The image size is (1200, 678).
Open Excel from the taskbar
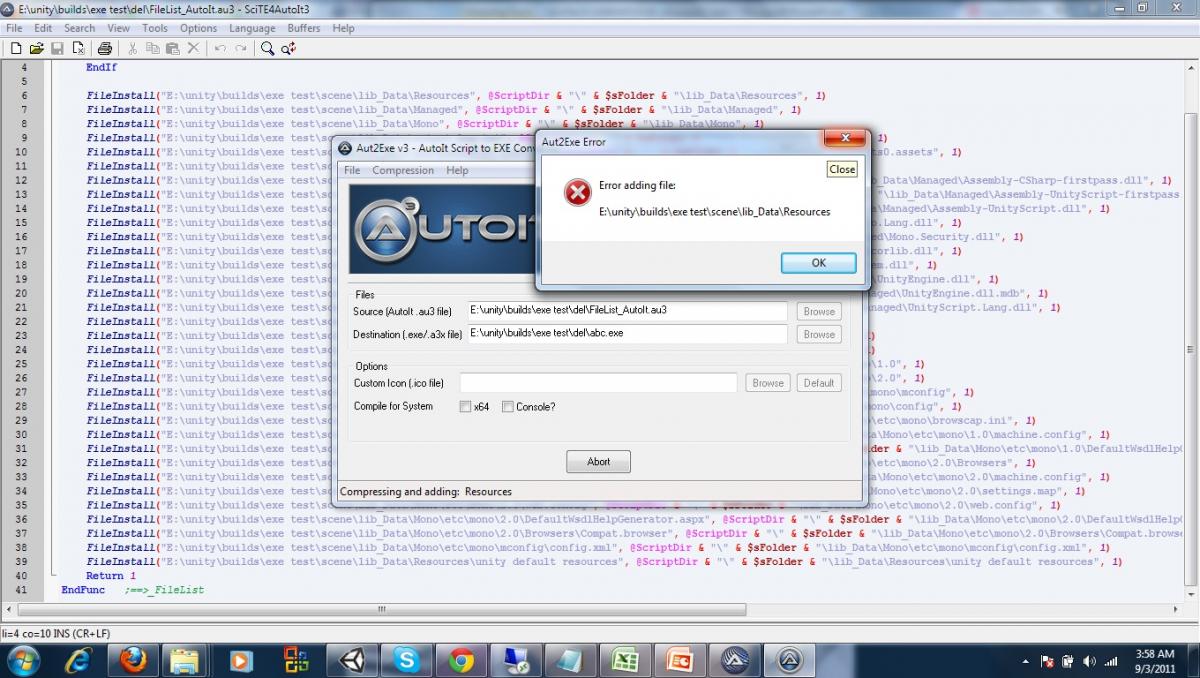coord(625,659)
